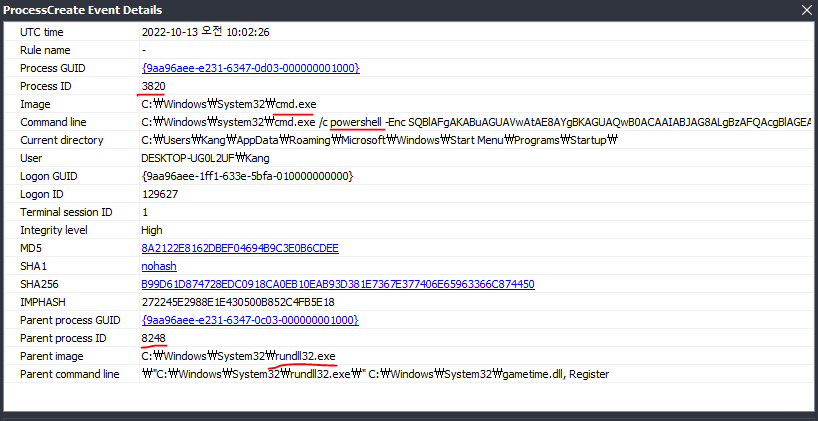
Task: Close the ProcessCreate Event Details window
Action: 808,10
